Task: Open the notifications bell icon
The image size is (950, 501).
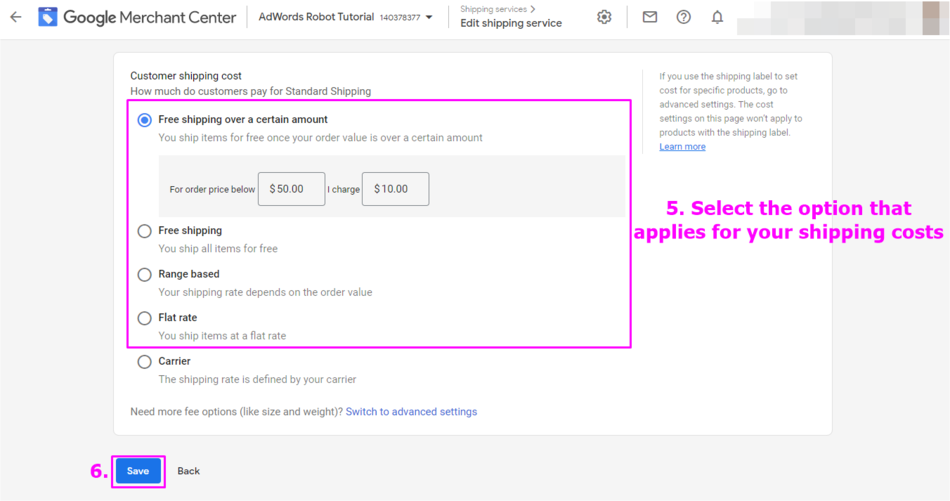Action: point(717,17)
